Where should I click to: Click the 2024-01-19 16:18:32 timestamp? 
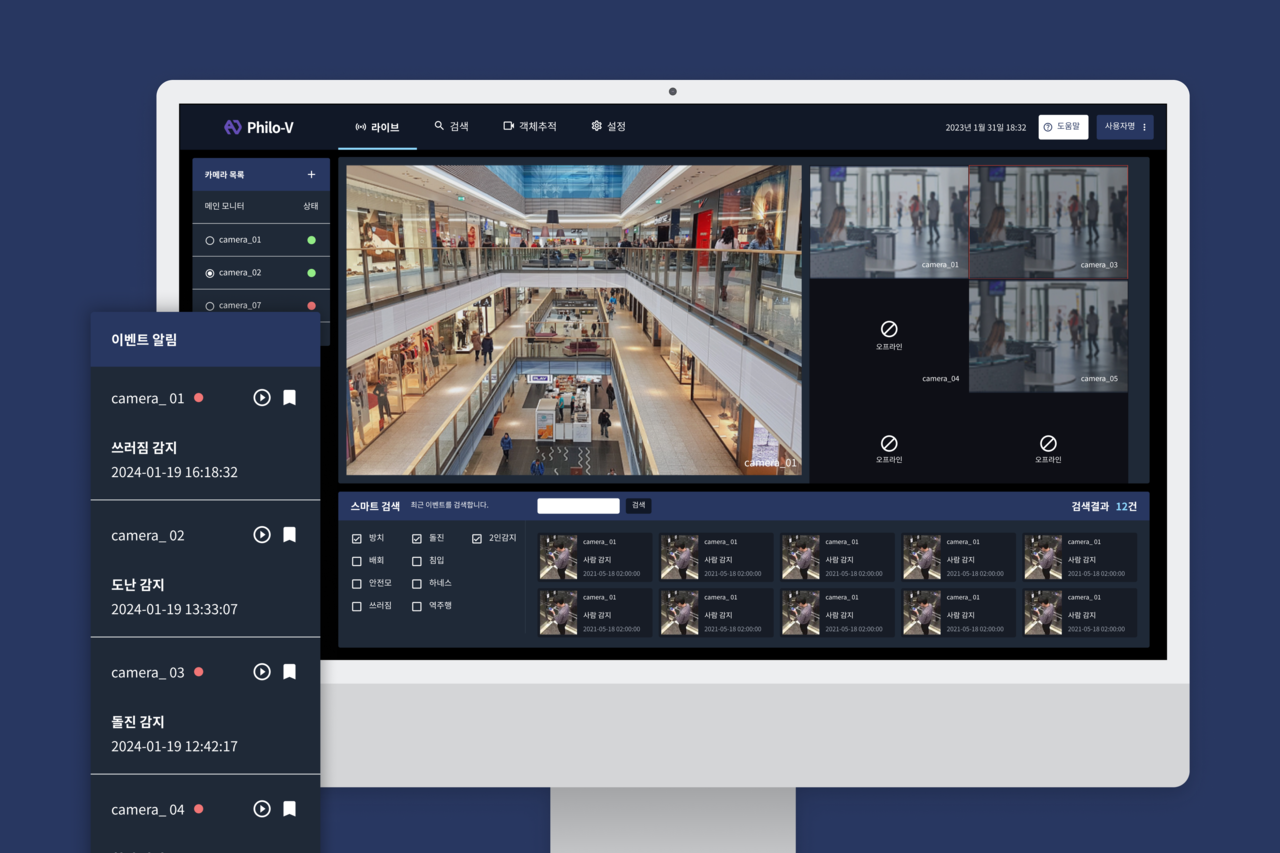point(175,472)
